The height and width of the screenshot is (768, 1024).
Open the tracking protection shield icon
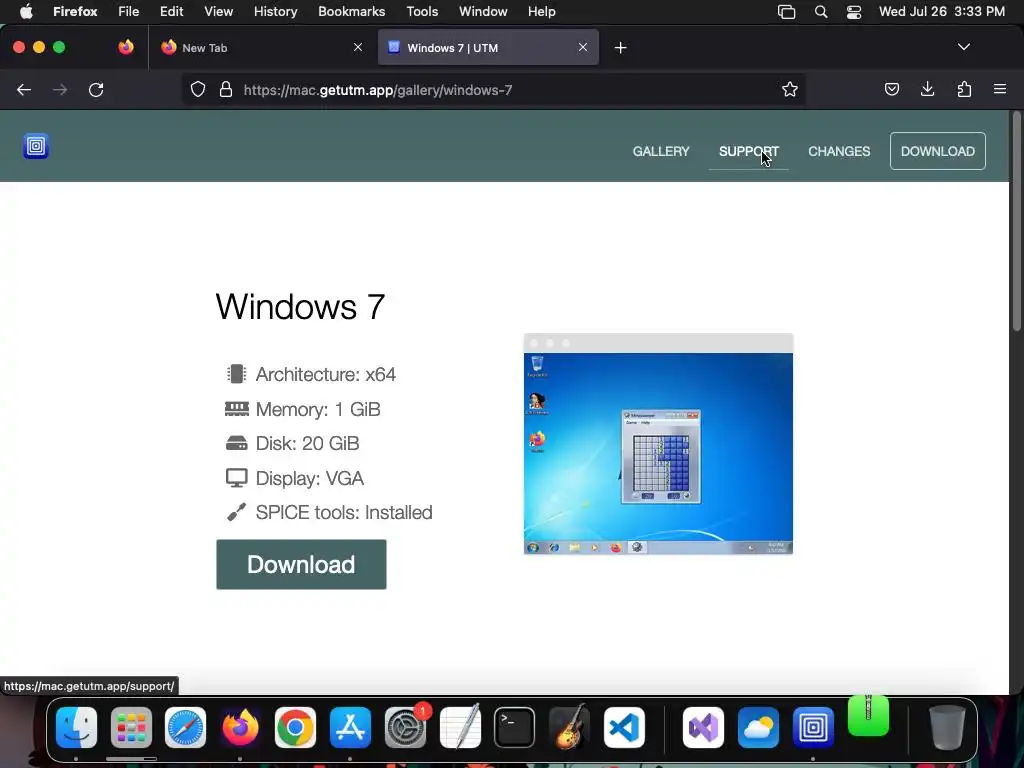pos(198,89)
